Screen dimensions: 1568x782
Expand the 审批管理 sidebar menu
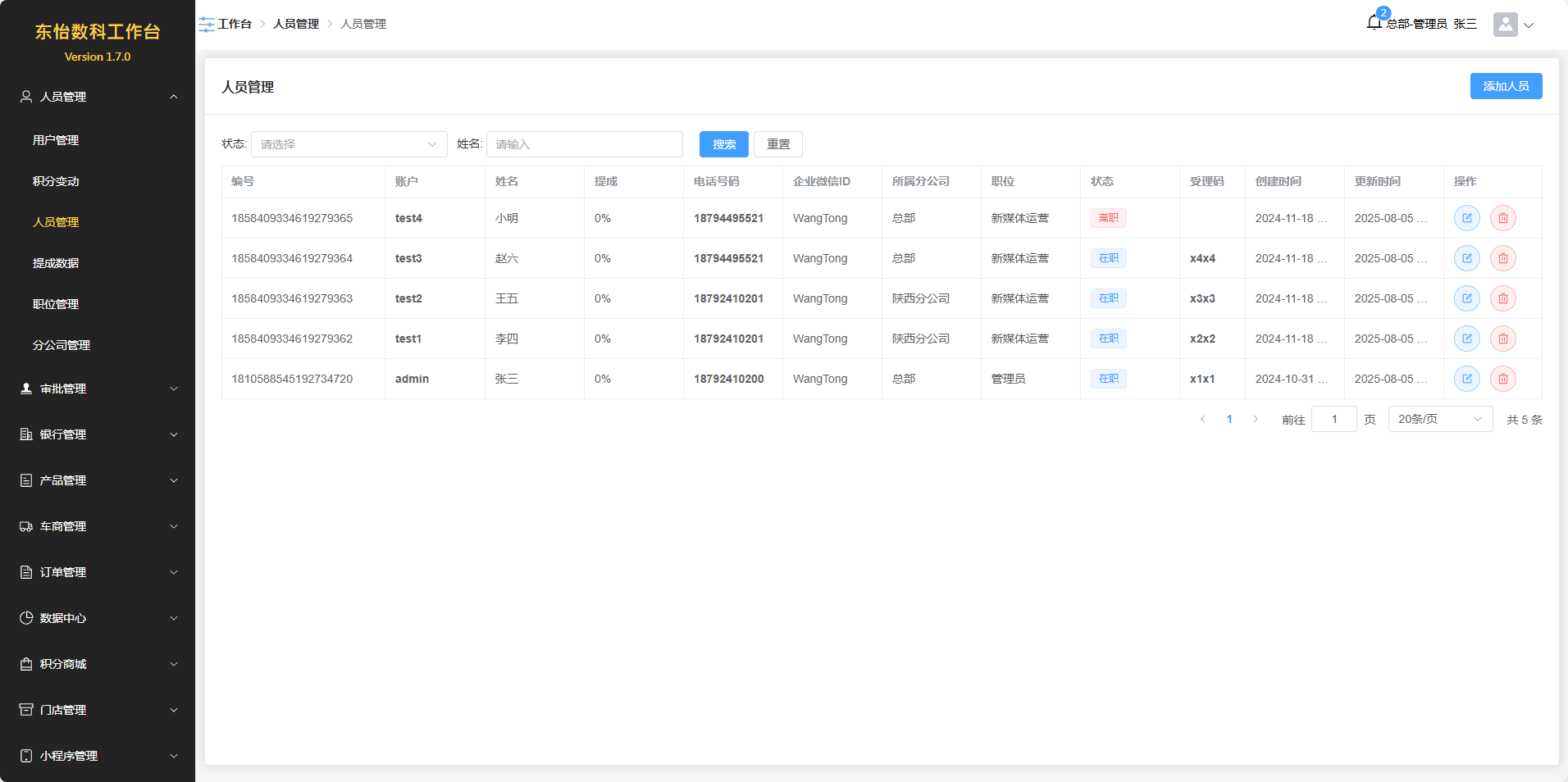[98, 389]
